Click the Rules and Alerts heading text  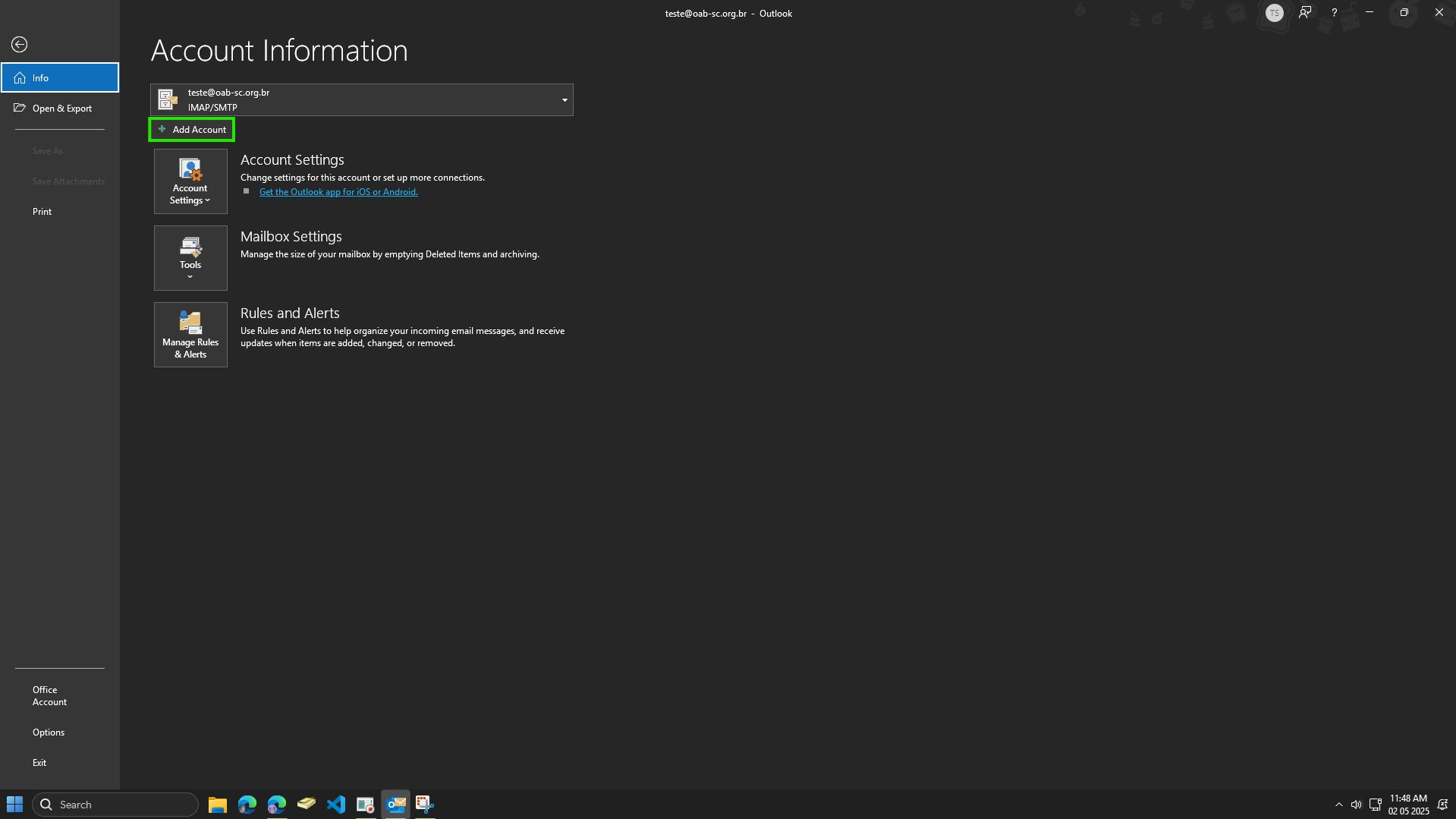click(x=290, y=313)
